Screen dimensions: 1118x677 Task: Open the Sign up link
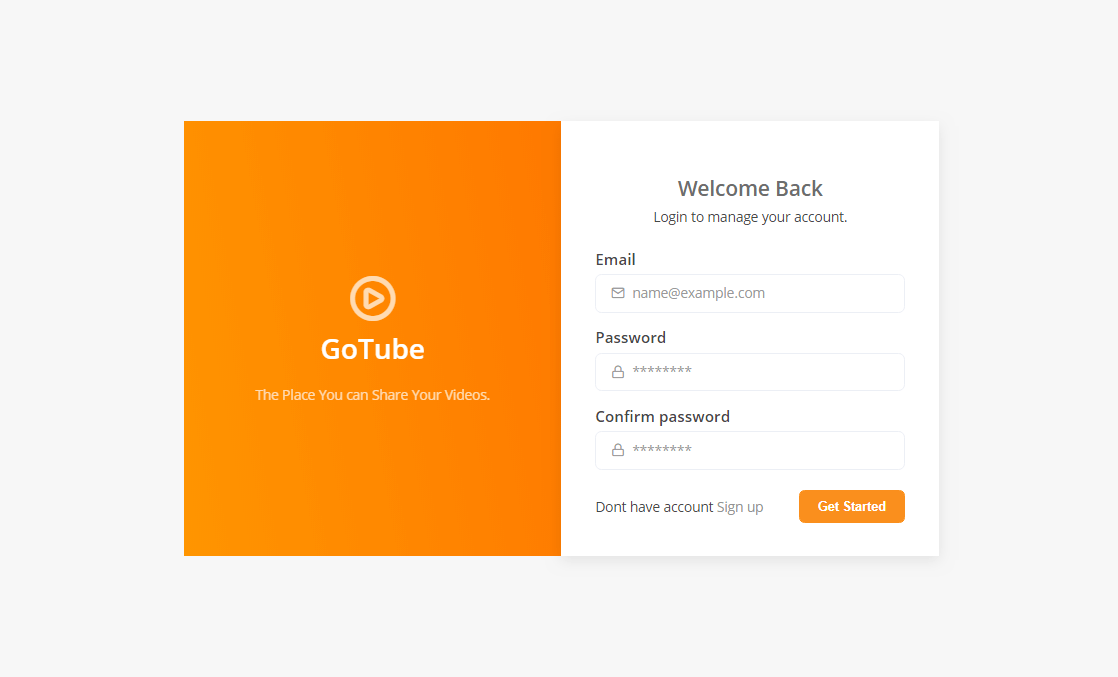(x=739, y=507)
